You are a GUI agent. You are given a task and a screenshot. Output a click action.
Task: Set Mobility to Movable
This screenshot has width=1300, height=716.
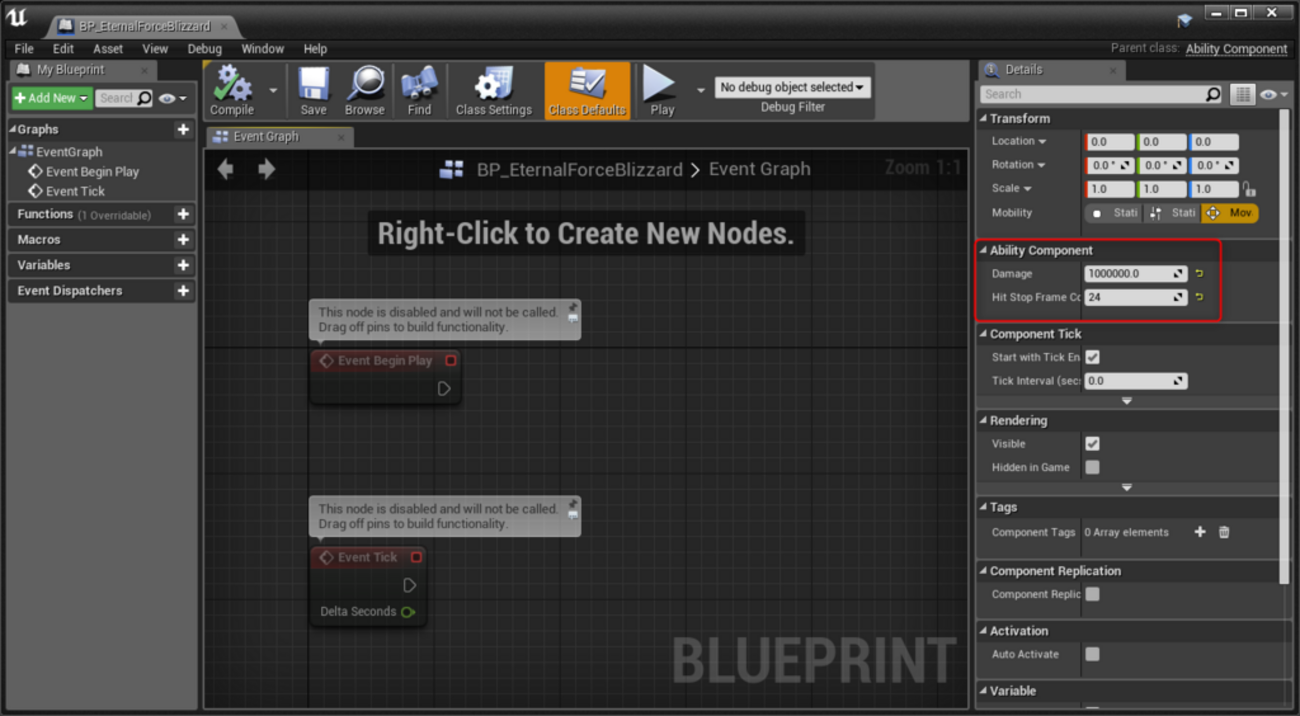point(1230,213)
